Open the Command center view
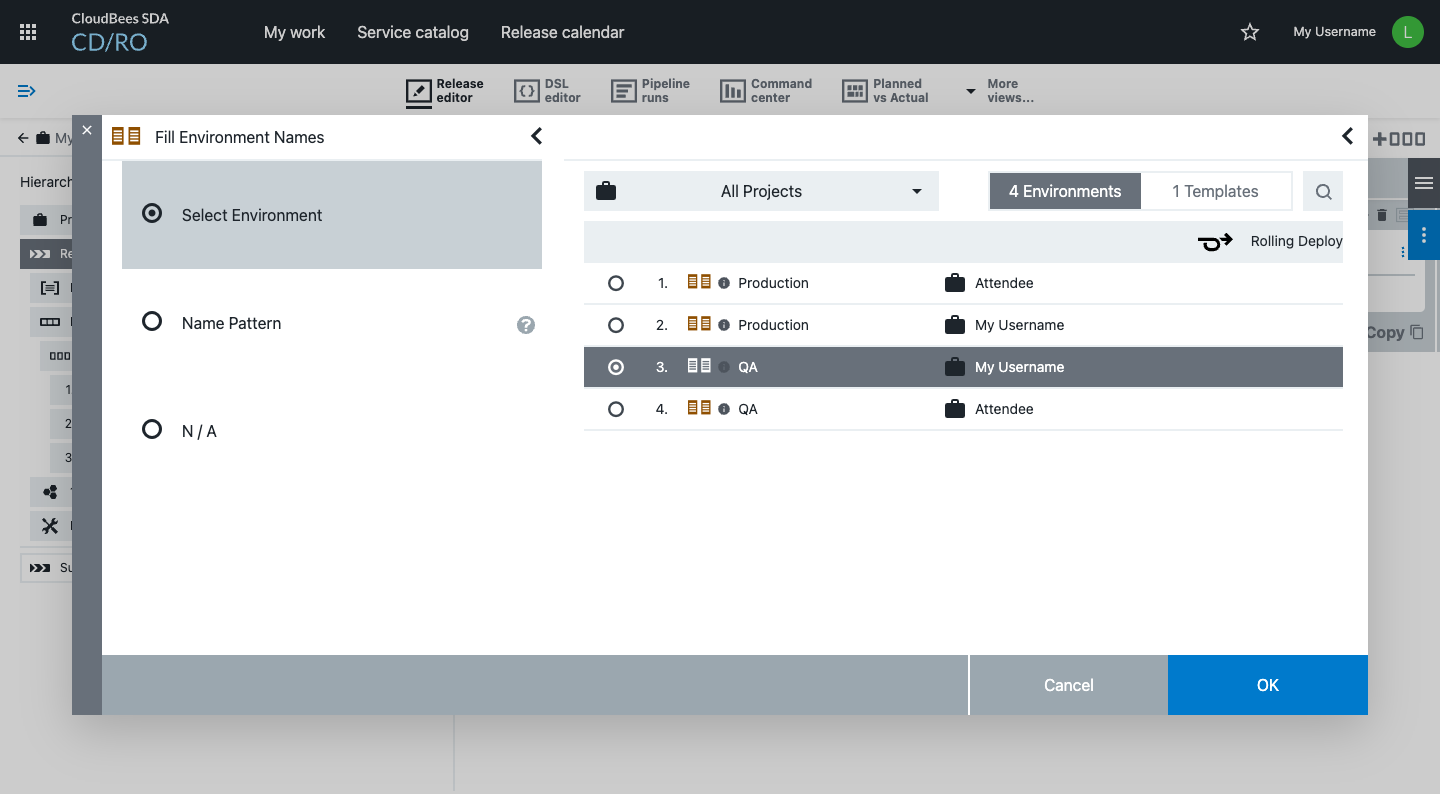The width and height of the screenshot is (1440, 794). tap(766, 91)
